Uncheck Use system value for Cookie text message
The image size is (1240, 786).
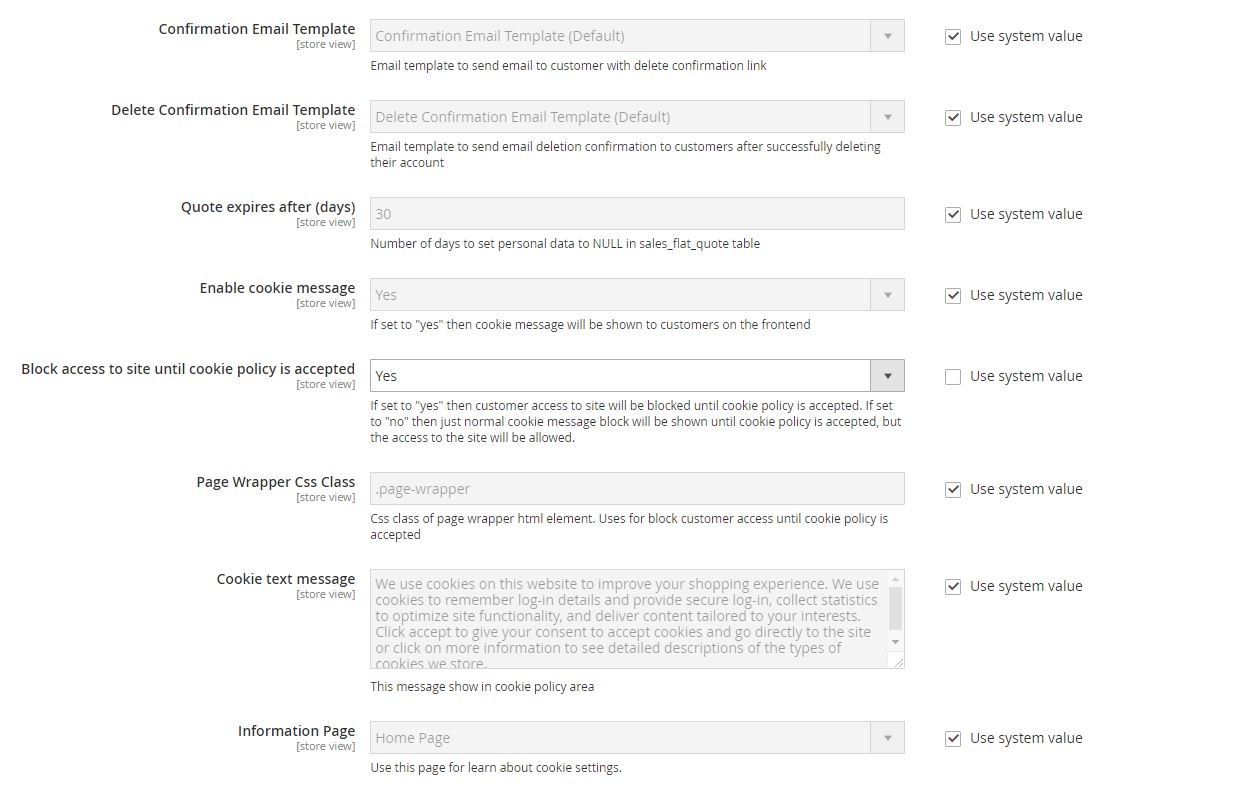(x=953, y=587)
